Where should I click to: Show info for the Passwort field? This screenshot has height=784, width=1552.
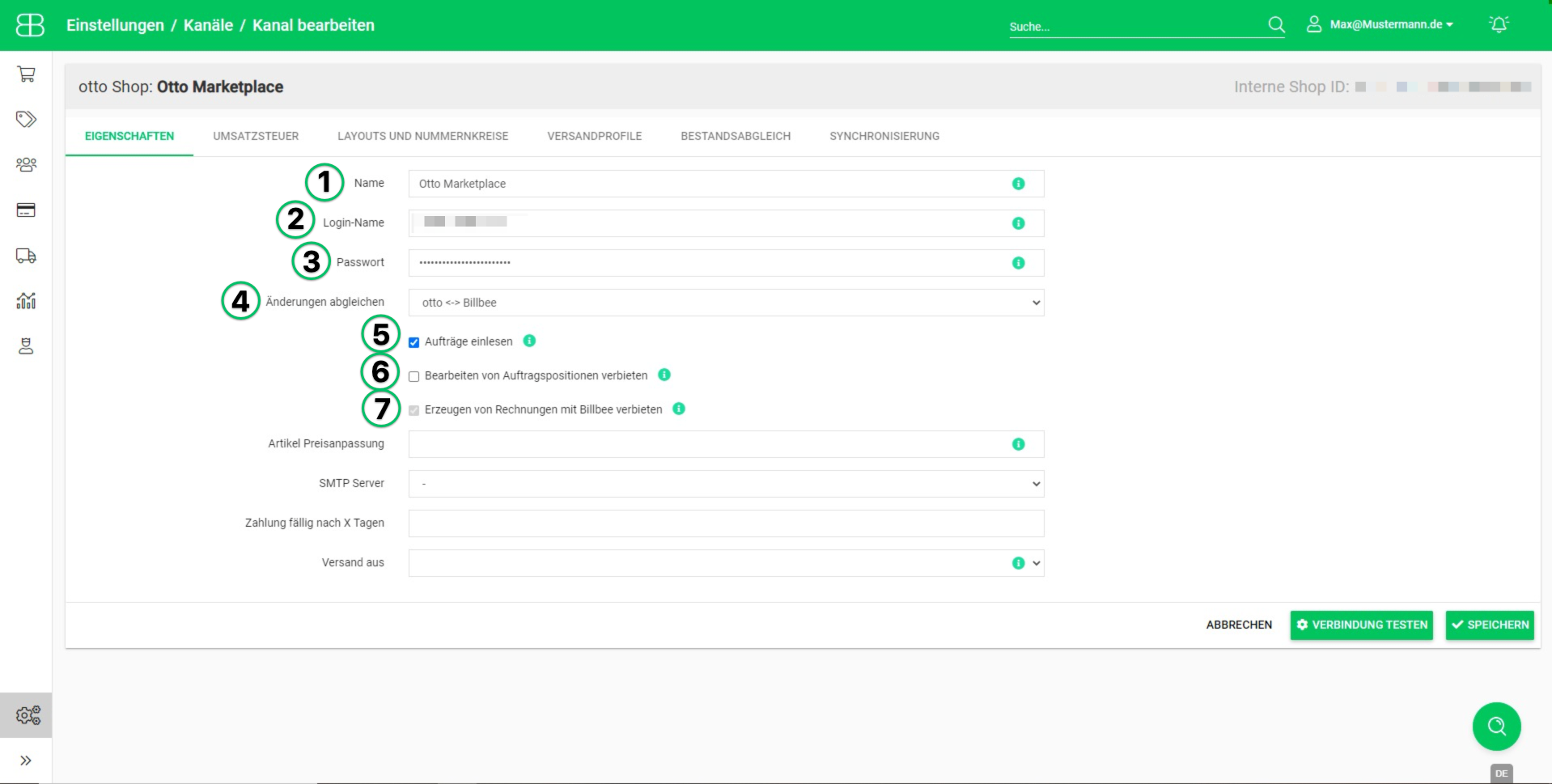pyautogui.click(x=1019, y=263)
